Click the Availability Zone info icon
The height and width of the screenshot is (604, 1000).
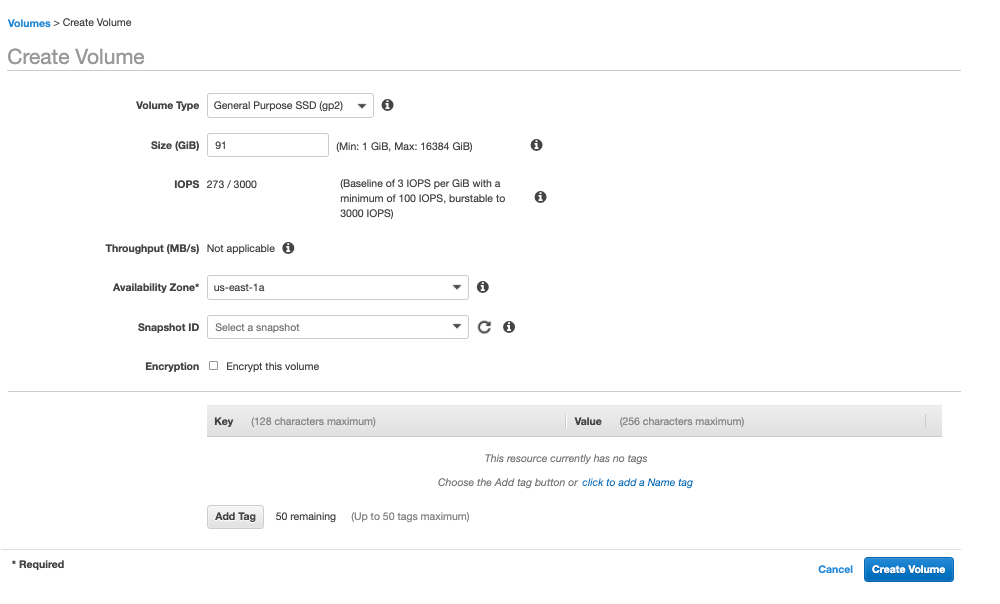pyautogui.click(x=482, y=287)
